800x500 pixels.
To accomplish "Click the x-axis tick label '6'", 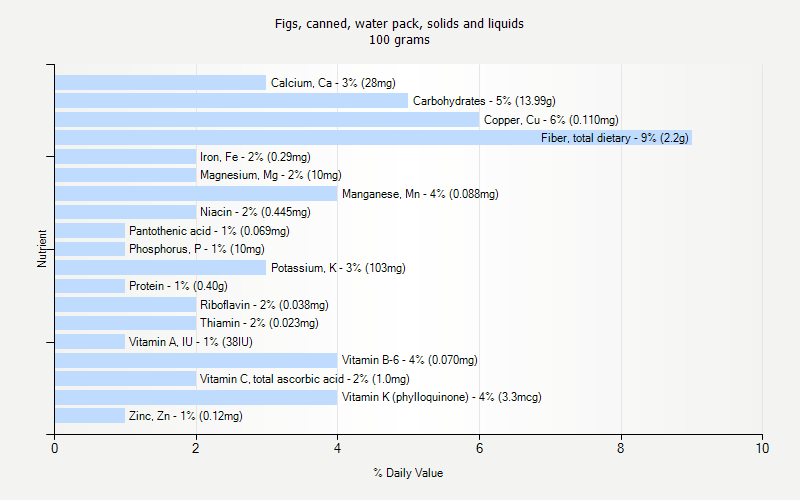I will pos(479,448).
